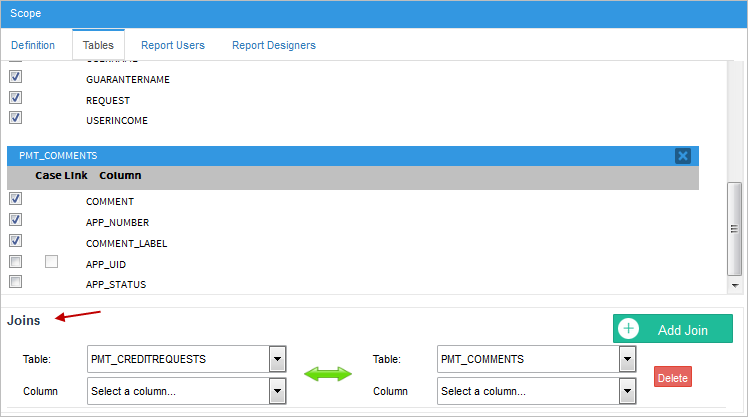
Task: Click the plus icon on Add Join
Action: click(628, 329)
